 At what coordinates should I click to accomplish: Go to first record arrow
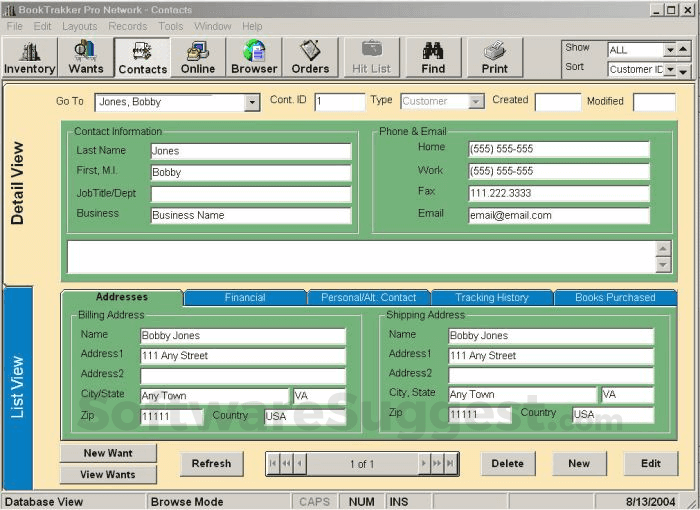pyautogui.click(x=273, y=464)
